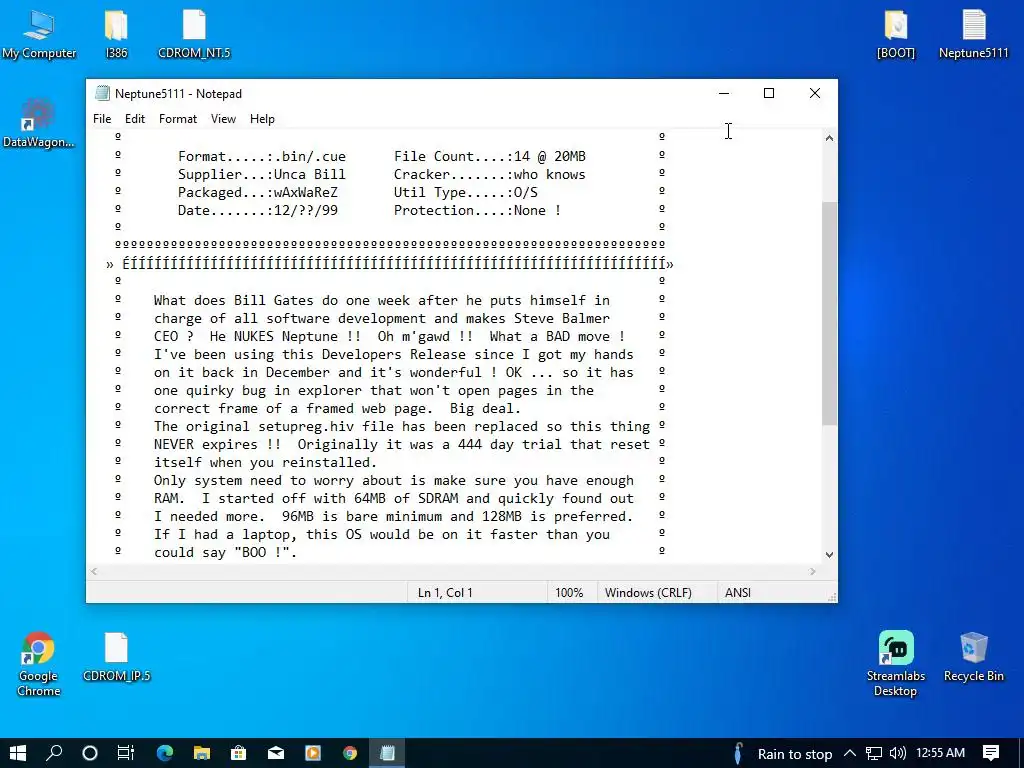Click the ANSI encoding status entry
Viewport: 1024px width, 768px height.
pos(738,593)
